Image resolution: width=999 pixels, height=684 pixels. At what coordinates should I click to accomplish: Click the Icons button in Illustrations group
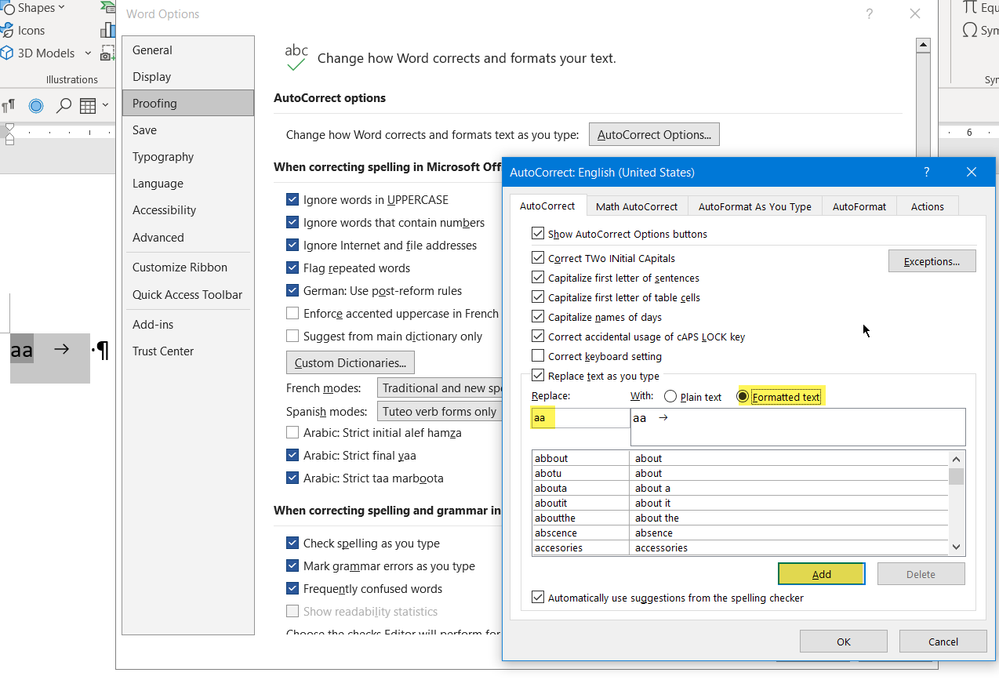(x=24, y=31)
